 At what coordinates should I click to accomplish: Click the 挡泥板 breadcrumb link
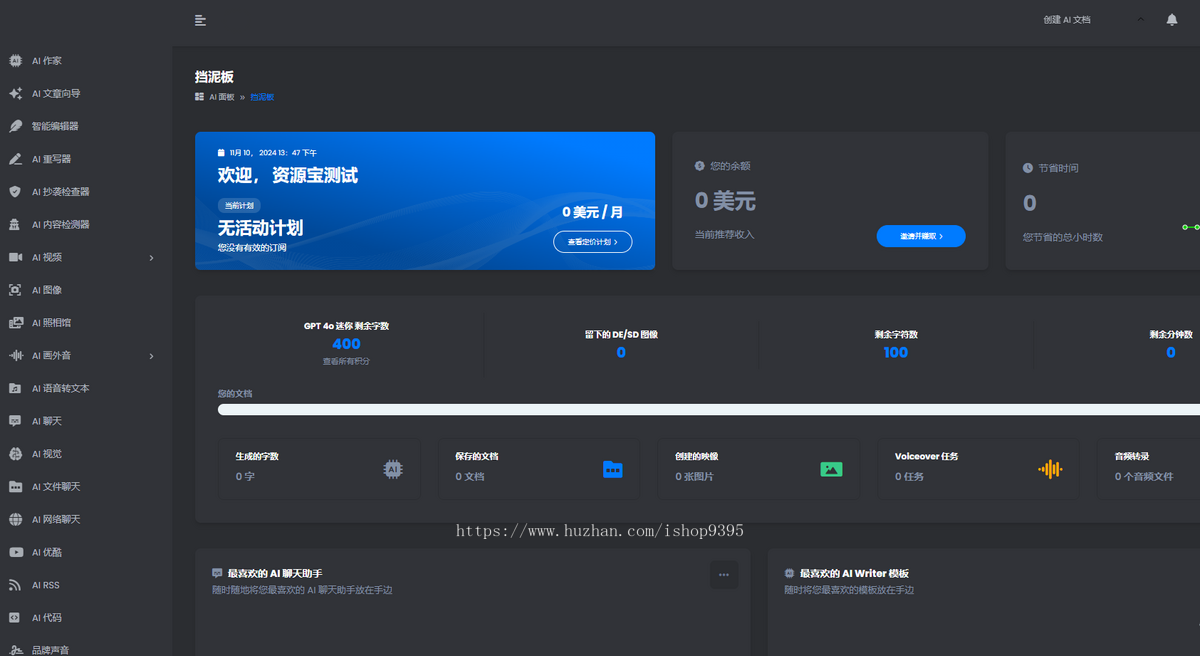[x=262, y=97]
